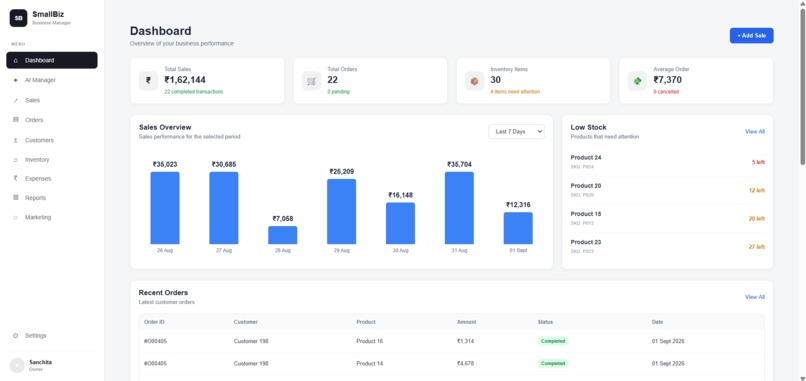Click Product 16 in Recent Orders
The image size is (806, 381).
(370, 341)
